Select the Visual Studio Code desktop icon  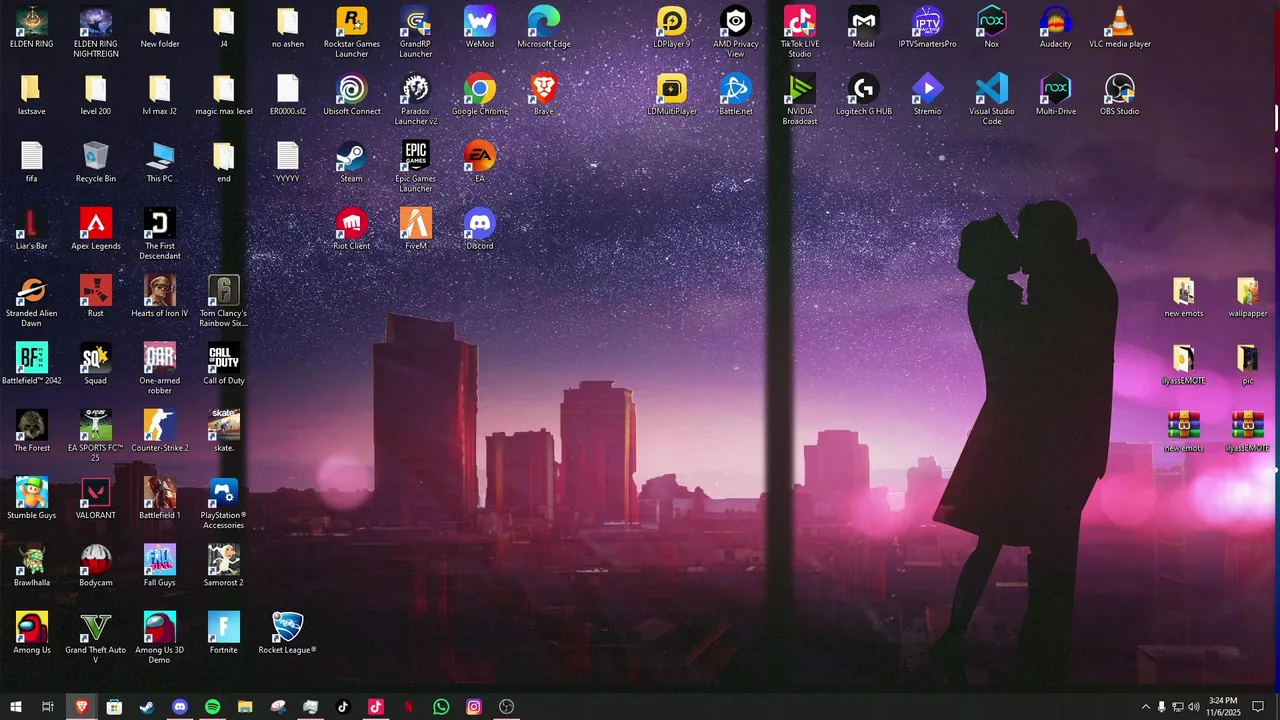(992, 99)
